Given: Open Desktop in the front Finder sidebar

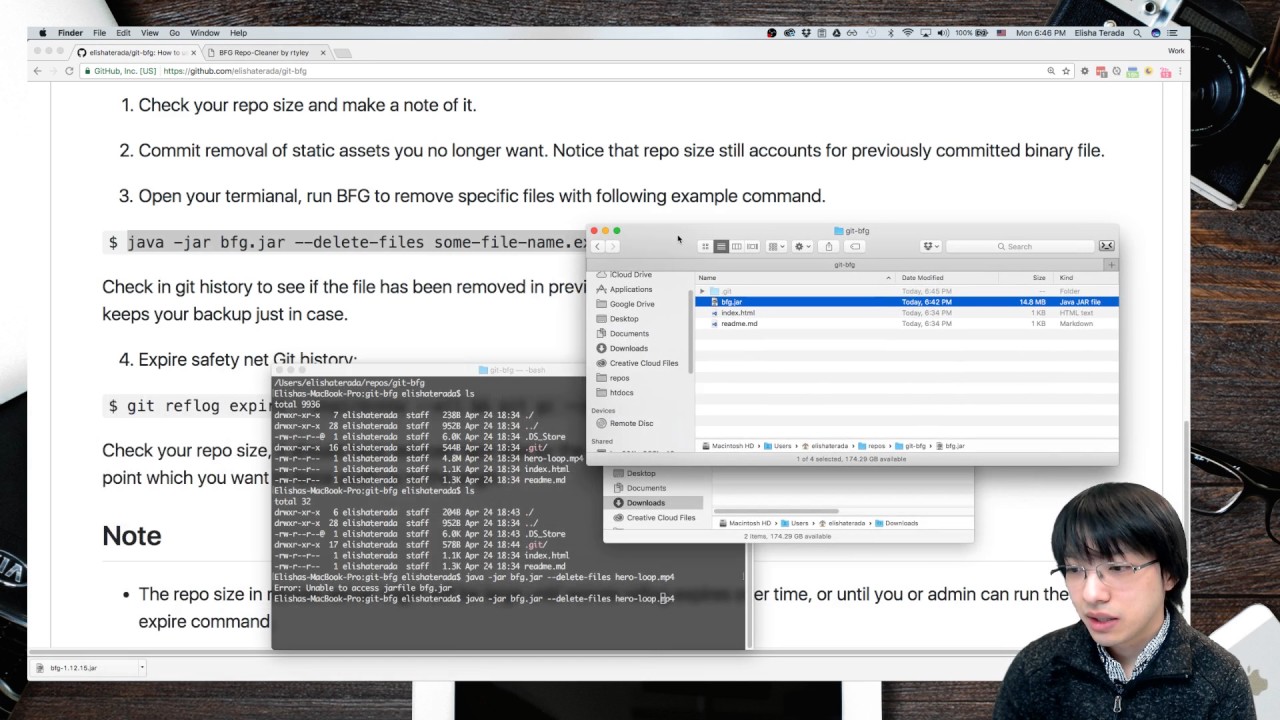Looking at the screenshot, I should point(624,319).
